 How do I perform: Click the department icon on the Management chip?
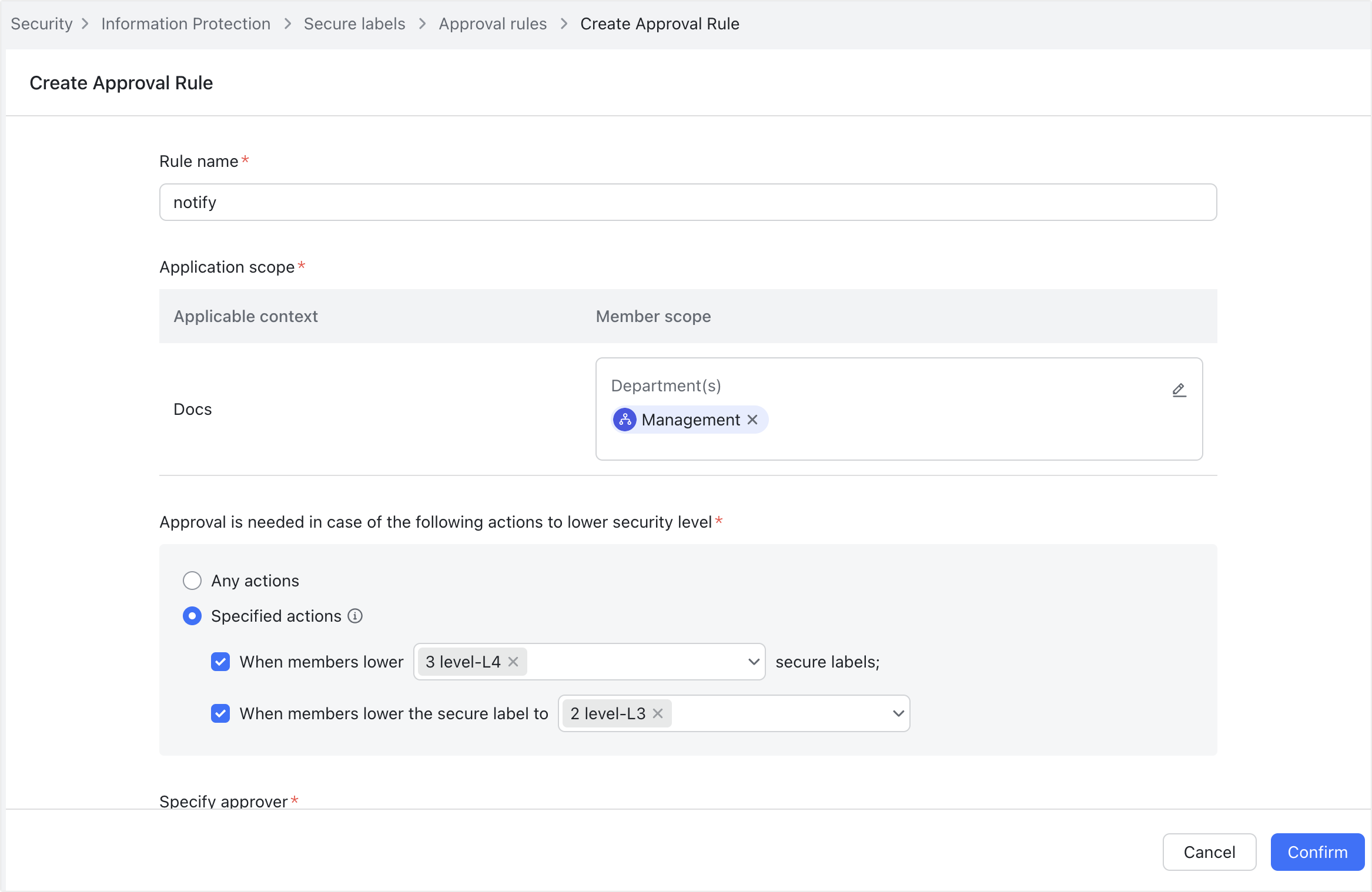[624, 420]
